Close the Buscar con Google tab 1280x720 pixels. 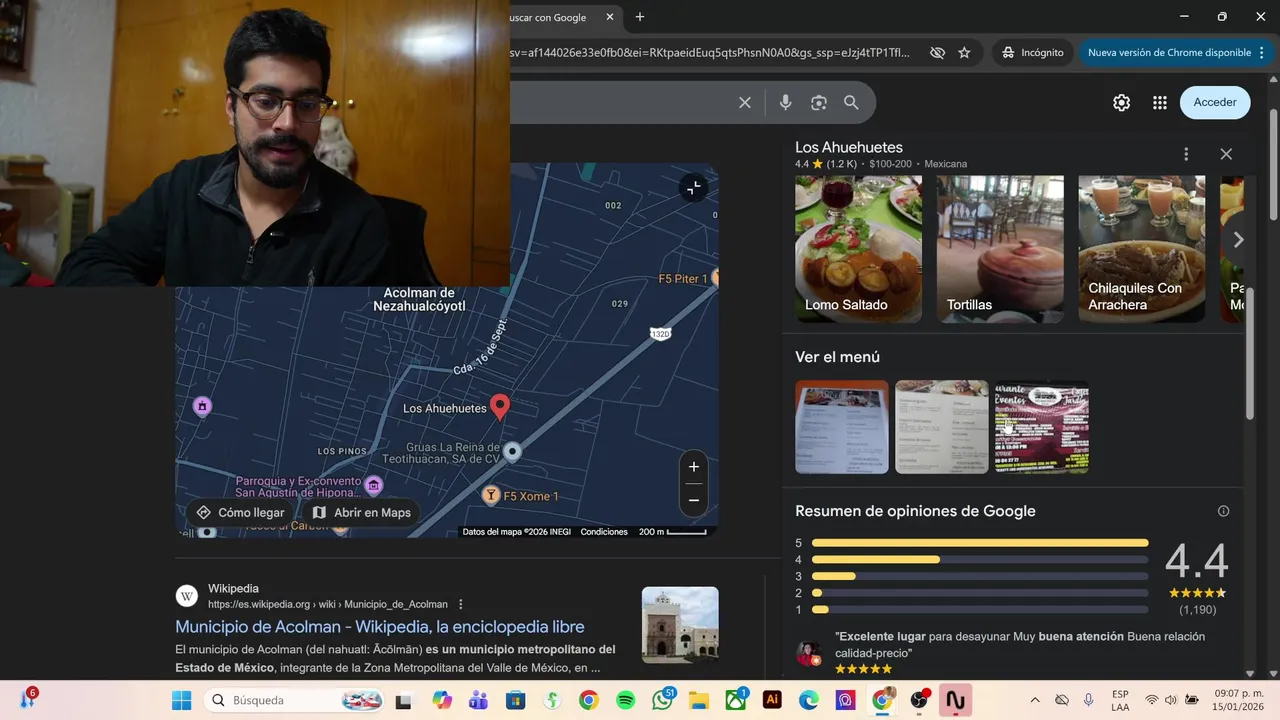[x=609, y=17]
